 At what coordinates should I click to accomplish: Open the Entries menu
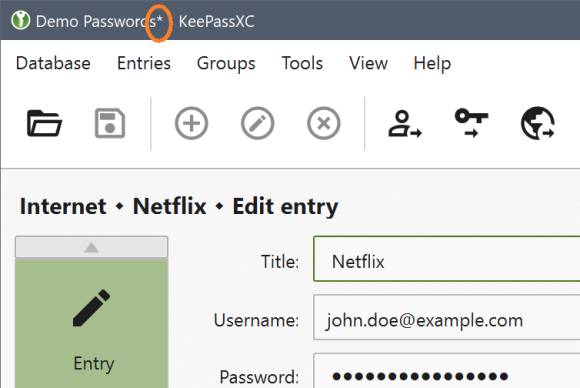click(144, 63)
